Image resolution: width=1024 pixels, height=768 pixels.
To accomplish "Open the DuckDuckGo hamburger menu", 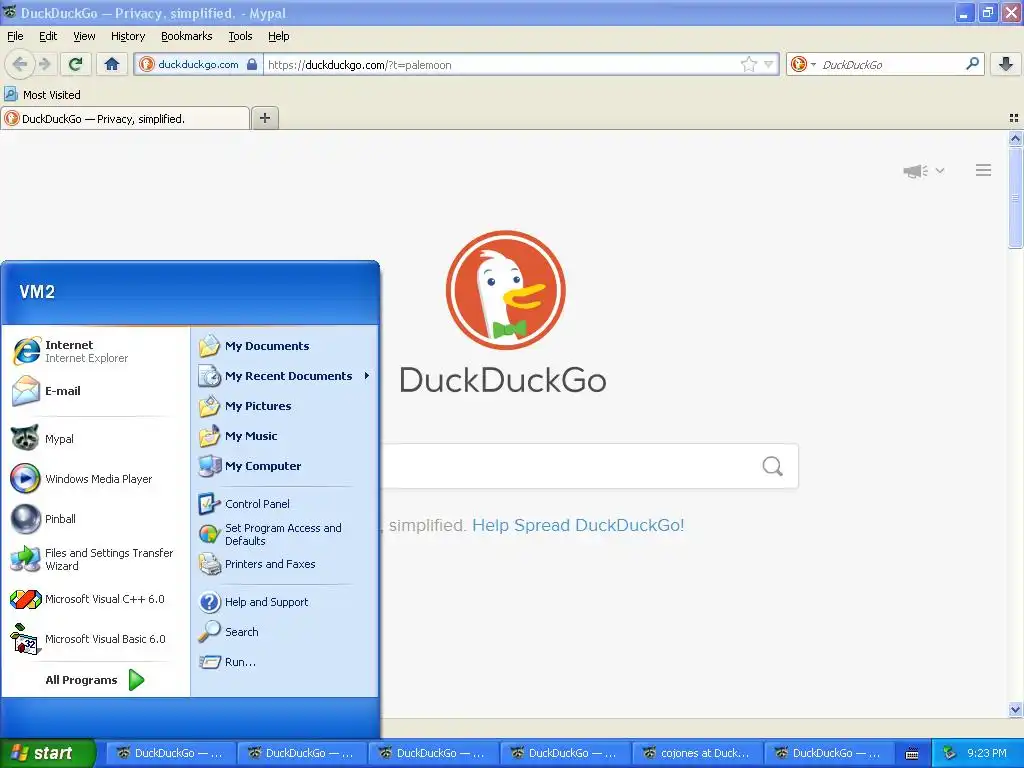I will [984, 170].
